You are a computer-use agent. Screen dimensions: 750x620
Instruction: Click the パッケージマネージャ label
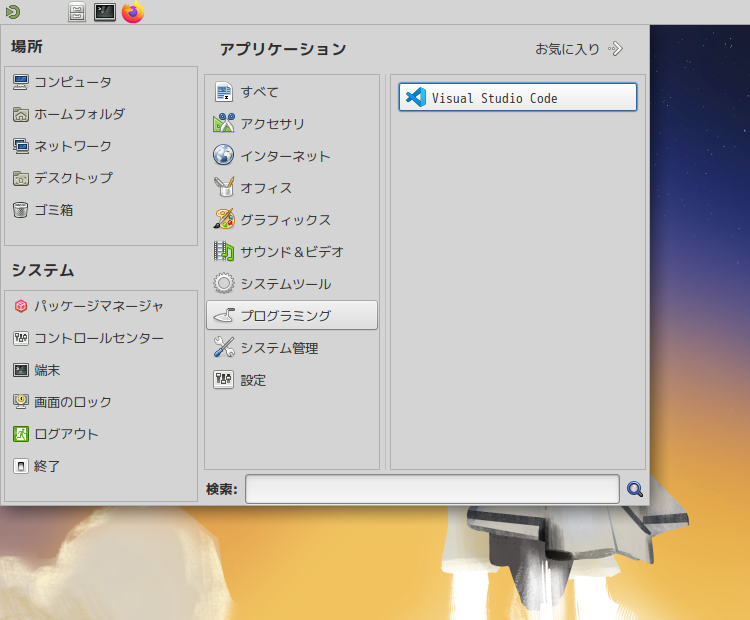click(99, 306)
